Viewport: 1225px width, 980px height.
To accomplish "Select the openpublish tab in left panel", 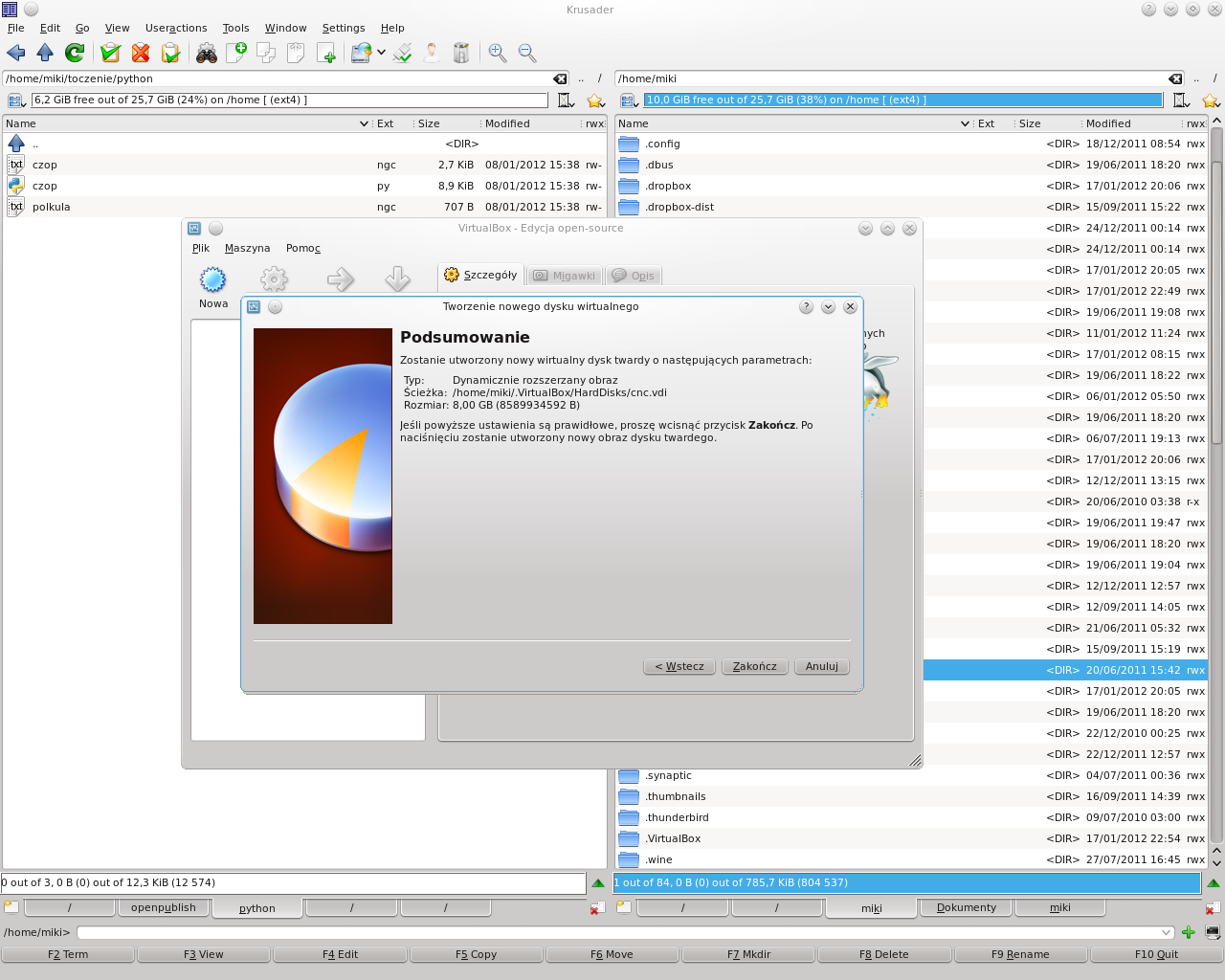I will (x=164, y=907).
